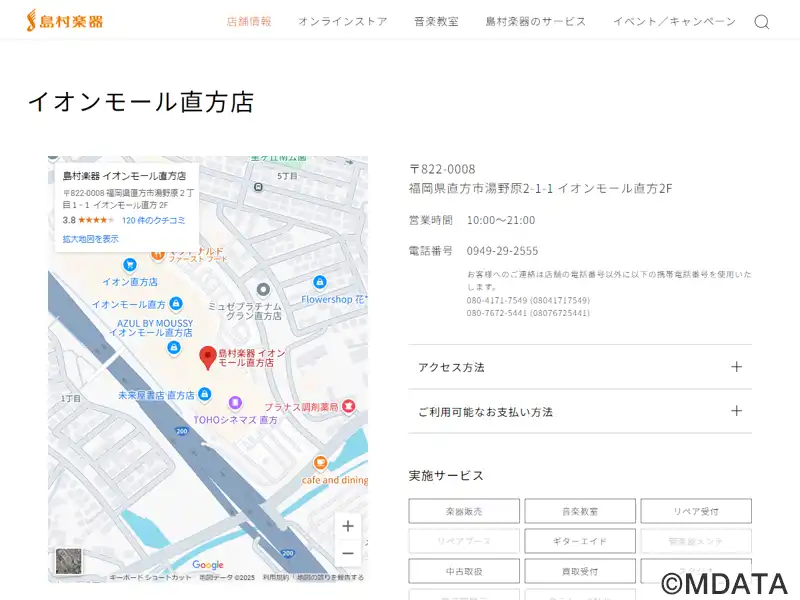The image size is (800, 600).
Task: Switch to satellite view thumbnail on map
Action: [x=69, y=561]
